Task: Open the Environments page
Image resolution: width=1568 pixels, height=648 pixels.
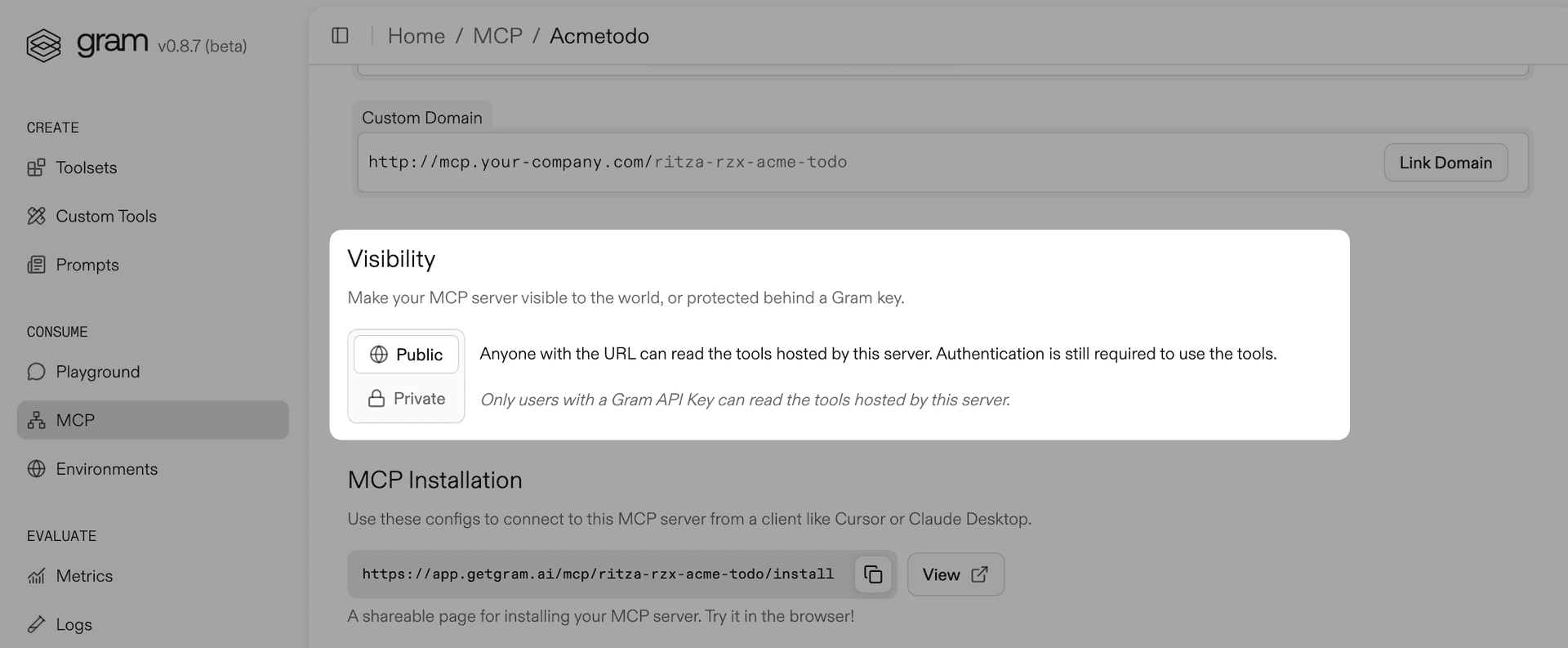Action: click(106, 468)
